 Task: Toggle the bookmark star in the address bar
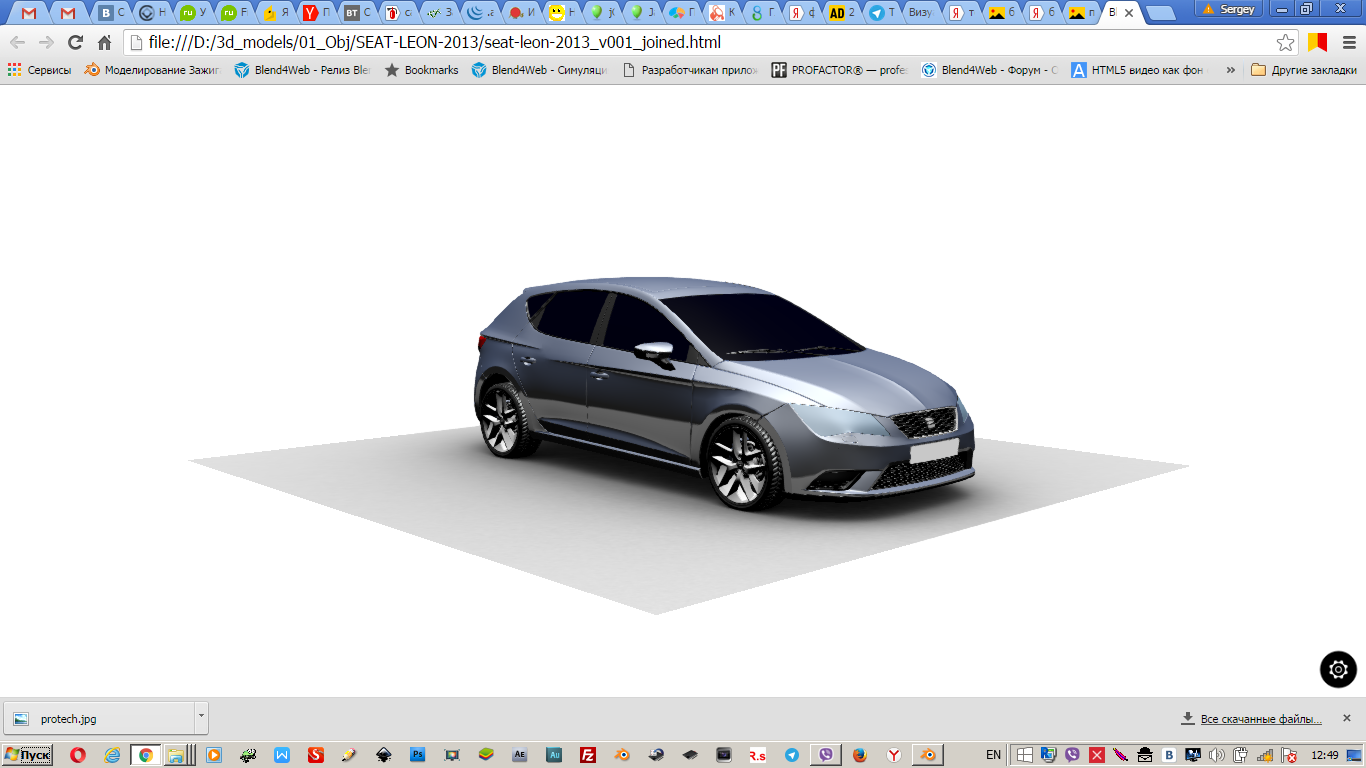(x=1284, y=42)
